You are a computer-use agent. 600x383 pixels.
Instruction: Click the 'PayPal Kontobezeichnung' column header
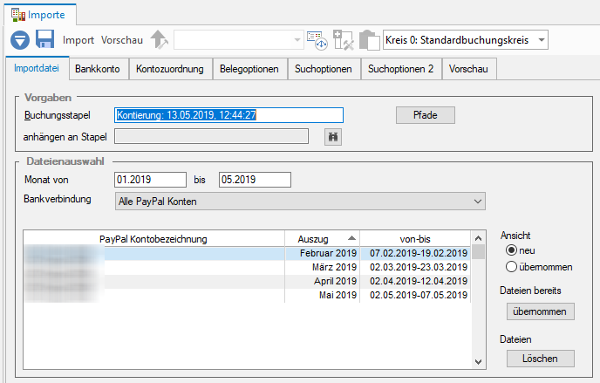(x=153, y=239)
